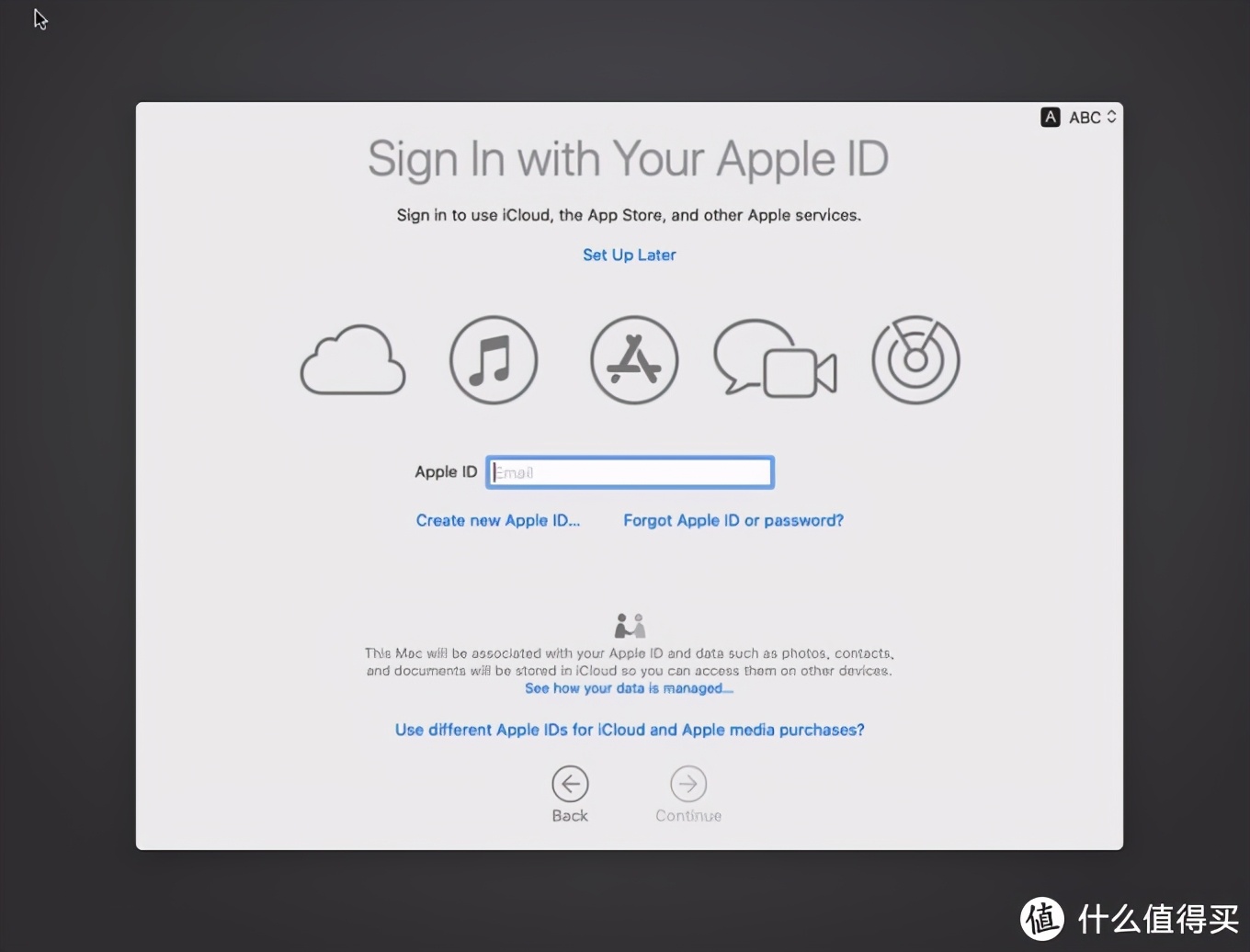Click the data privacy handshake icon

pyautogui.click(x=630, y=626)
